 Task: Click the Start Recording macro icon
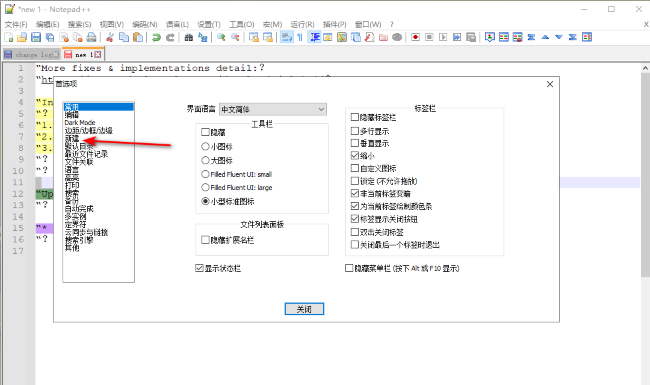pyautogui.click(x=415, y=37)
